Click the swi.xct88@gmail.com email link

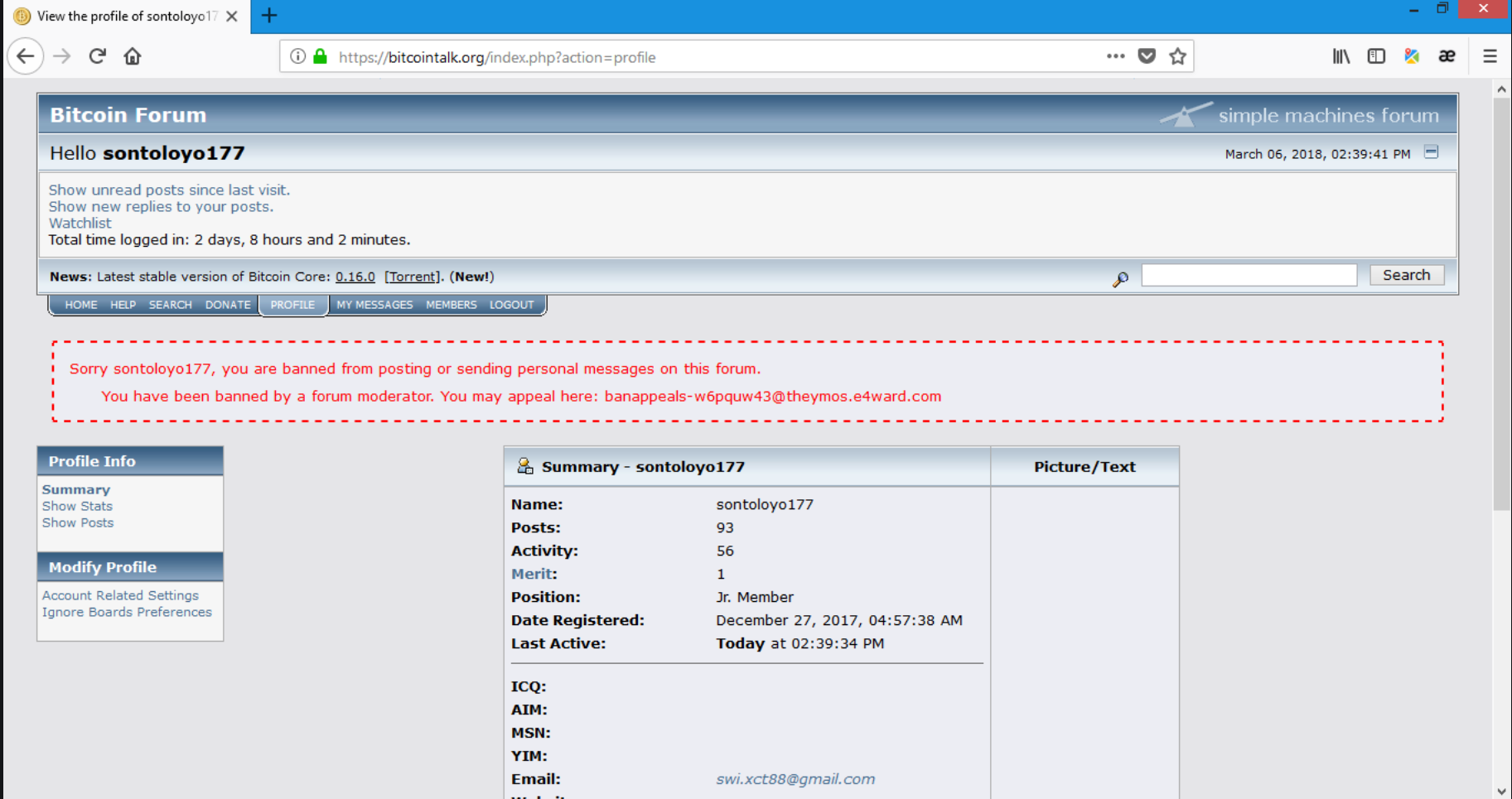click(795, 779)
